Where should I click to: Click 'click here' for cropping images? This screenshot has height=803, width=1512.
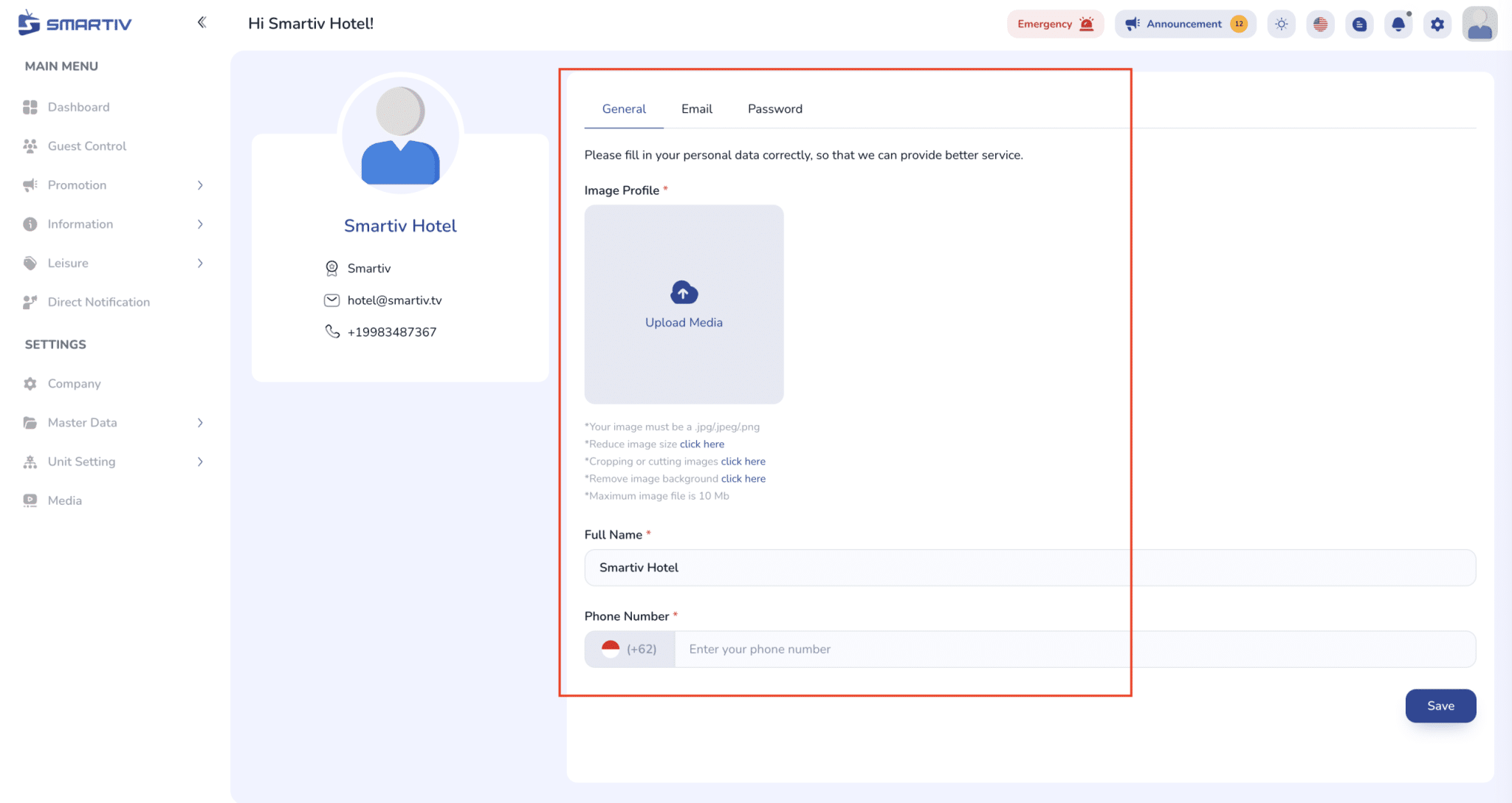tap(743, 461)
